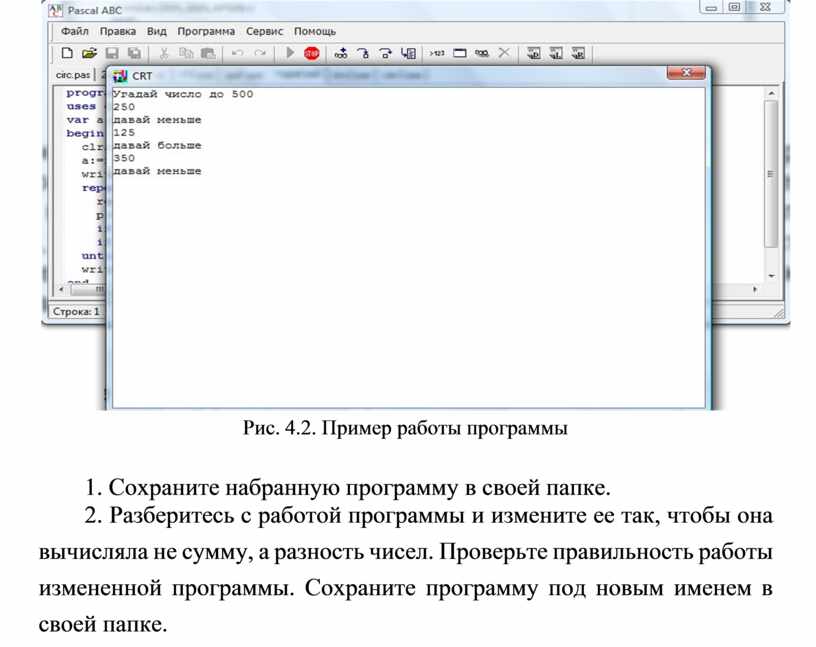Run the program with the green arrow
Screen dimensions: 816x647
tap(290, 53)
